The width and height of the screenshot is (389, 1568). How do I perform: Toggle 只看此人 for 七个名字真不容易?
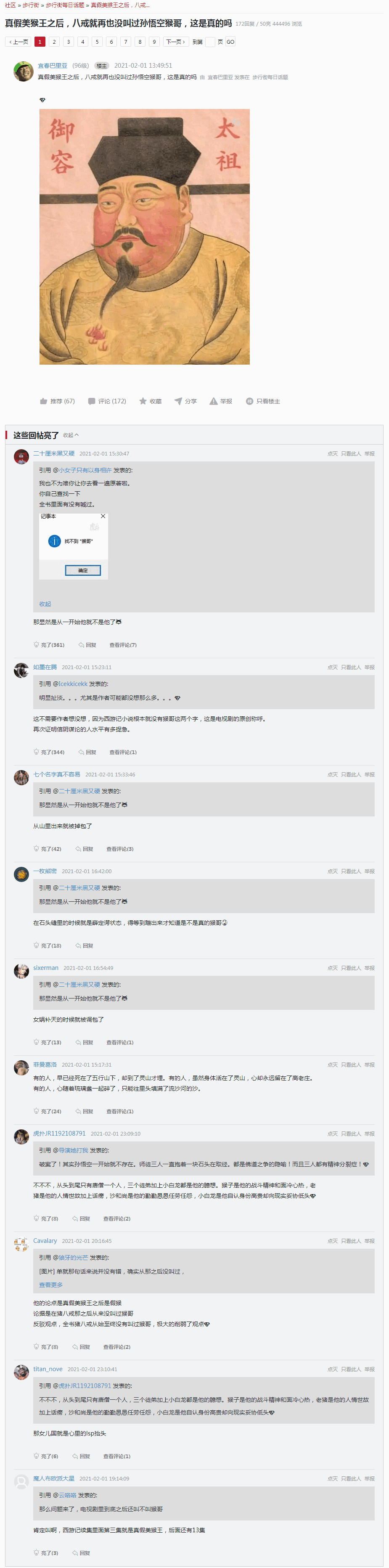351,775
